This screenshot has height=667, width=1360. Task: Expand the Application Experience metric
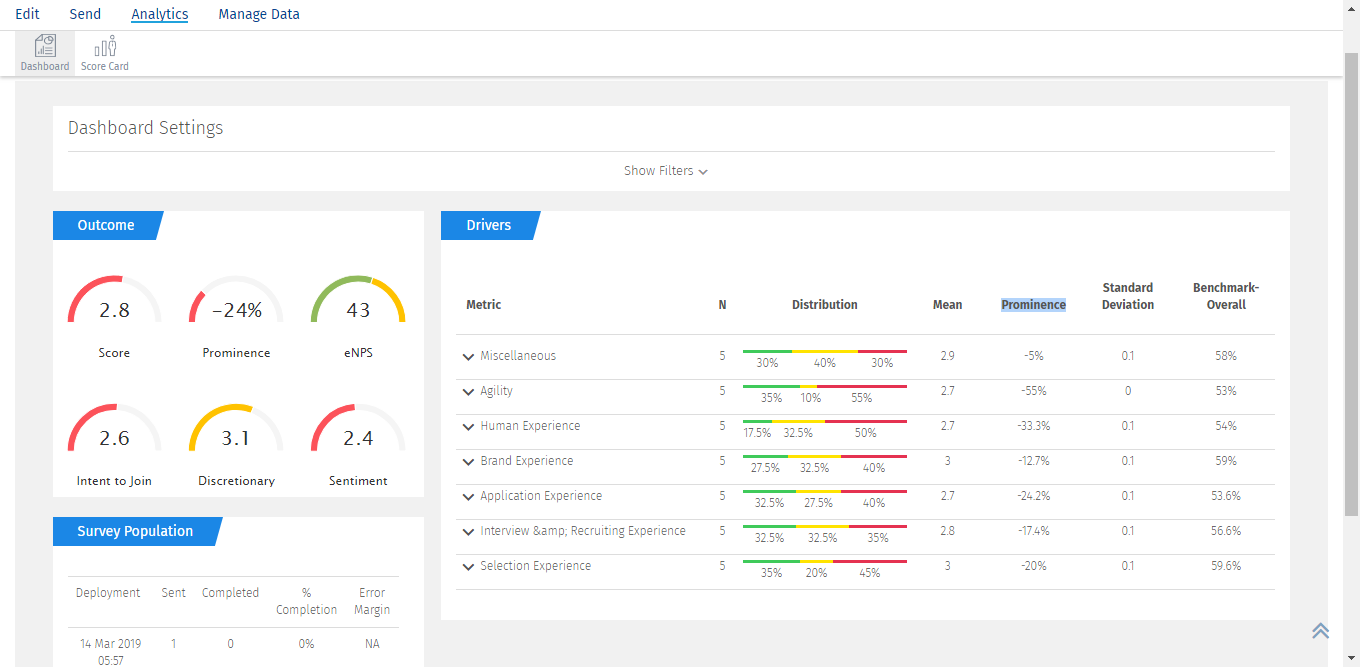[x=468, y=496]
